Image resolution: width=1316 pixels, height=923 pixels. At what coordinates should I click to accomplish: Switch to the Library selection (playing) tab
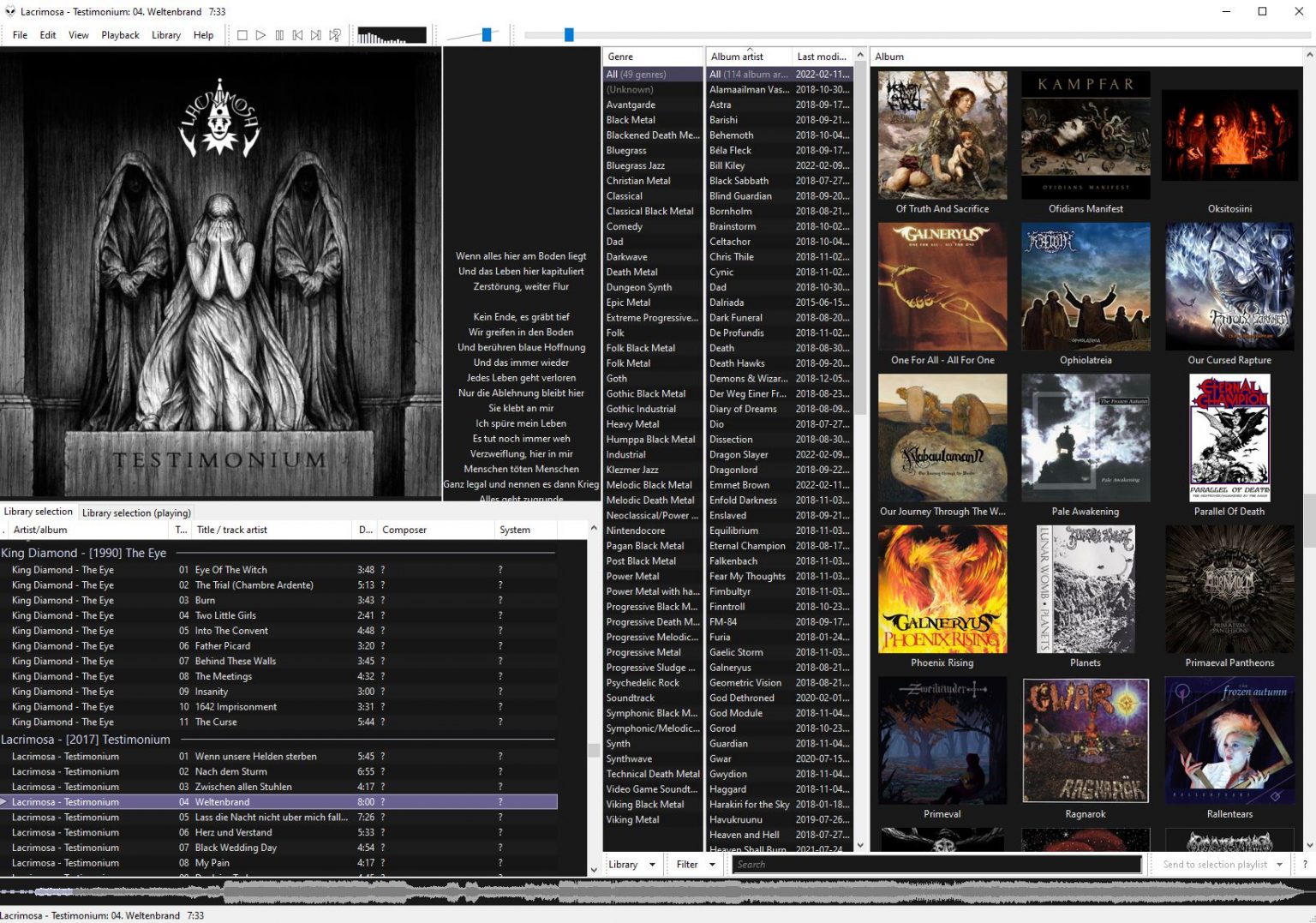coord(135,512)
